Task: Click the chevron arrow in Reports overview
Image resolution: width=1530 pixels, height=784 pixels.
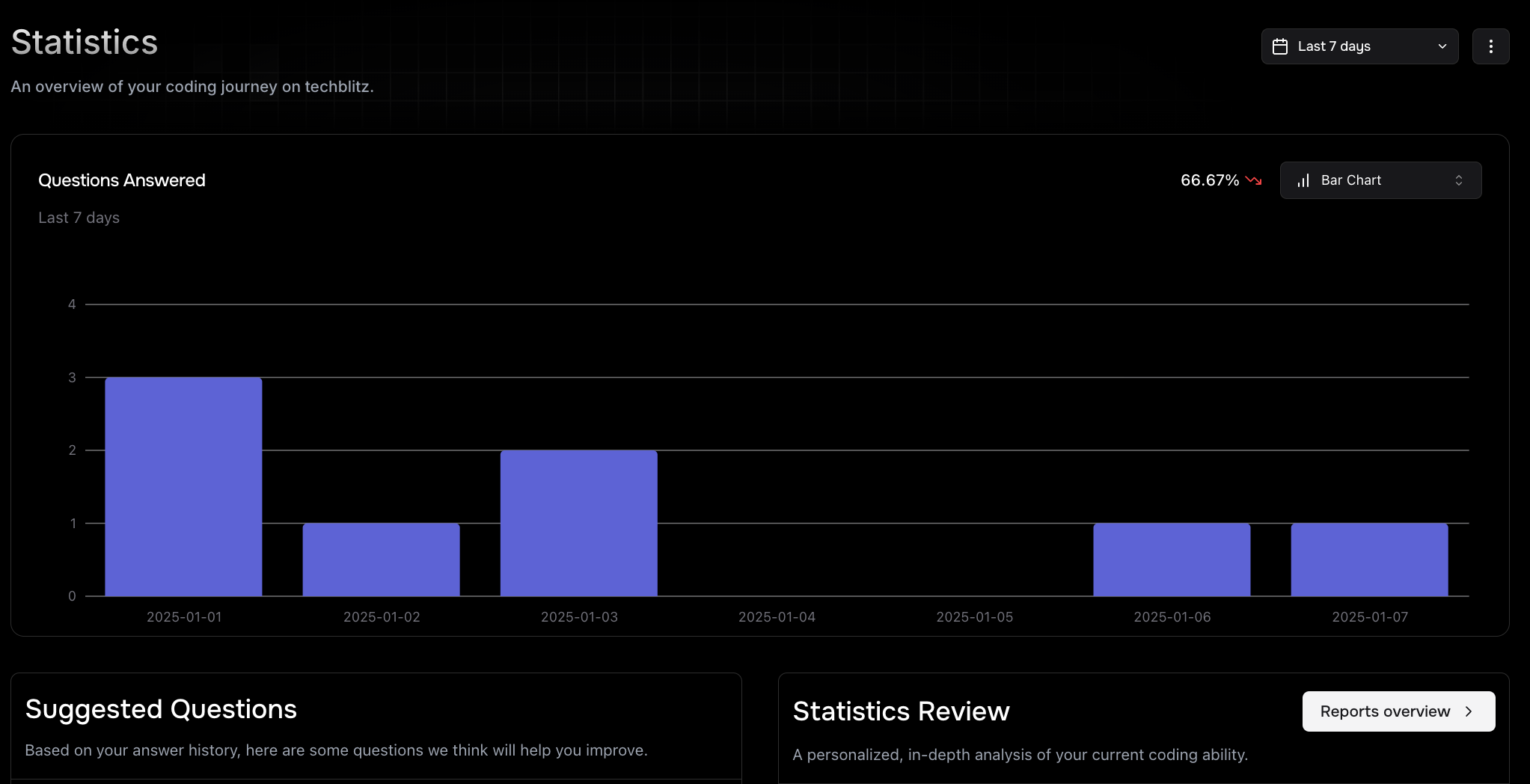Action: [x=1469, y=711]
